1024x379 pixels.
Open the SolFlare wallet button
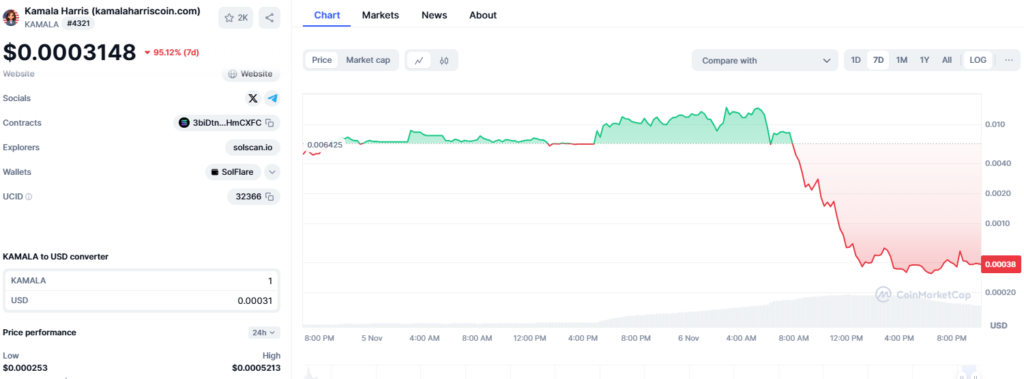[x=233, y=173]
